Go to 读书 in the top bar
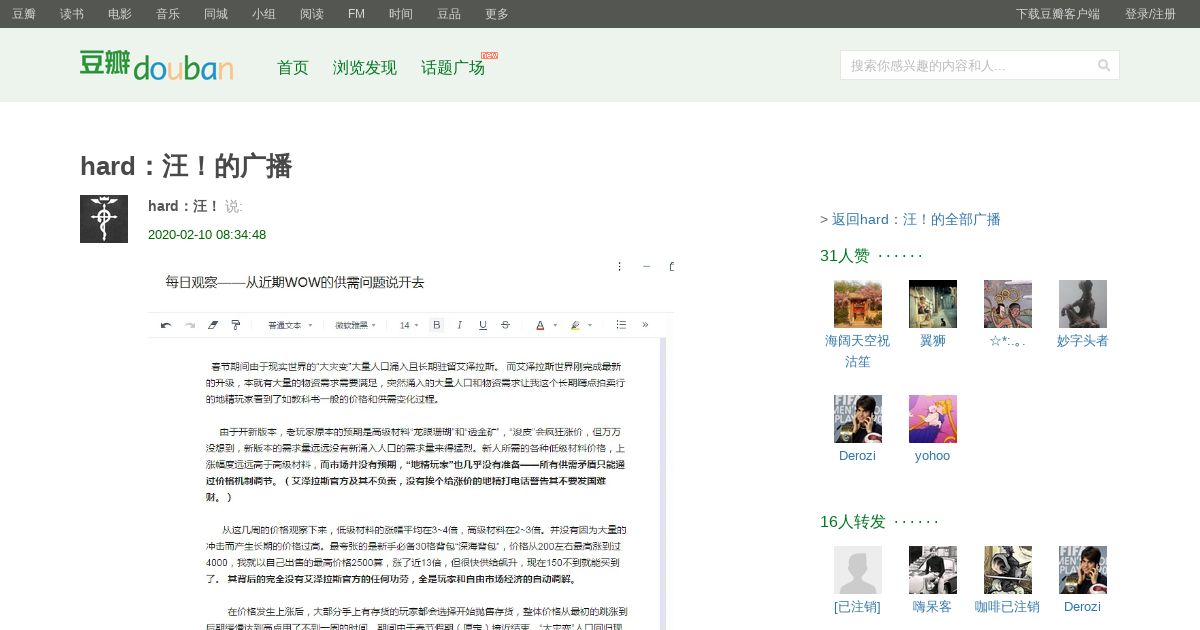 click(x=72, y=14)
